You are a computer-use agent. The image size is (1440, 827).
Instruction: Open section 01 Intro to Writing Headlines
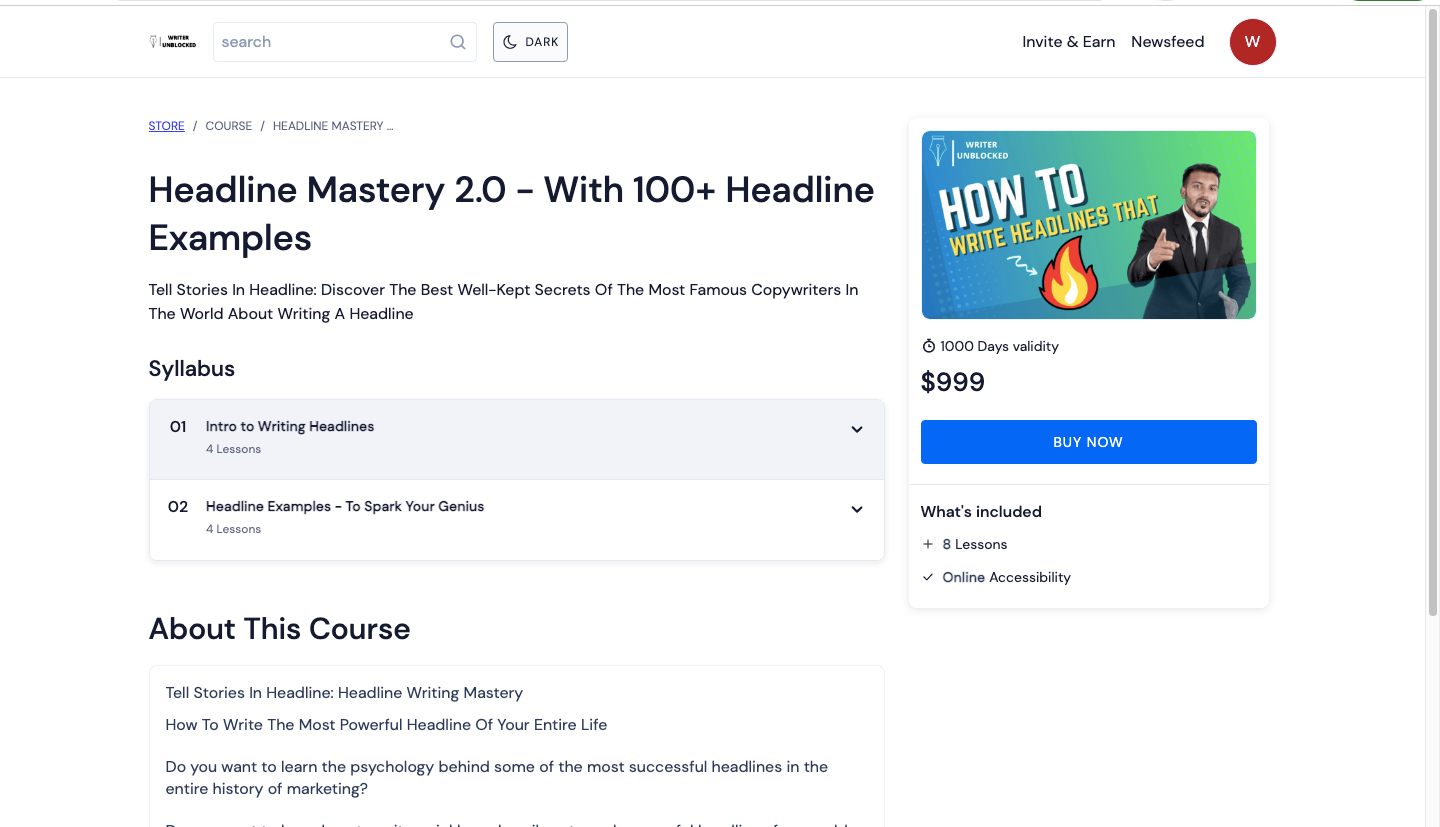pos(290,427)
